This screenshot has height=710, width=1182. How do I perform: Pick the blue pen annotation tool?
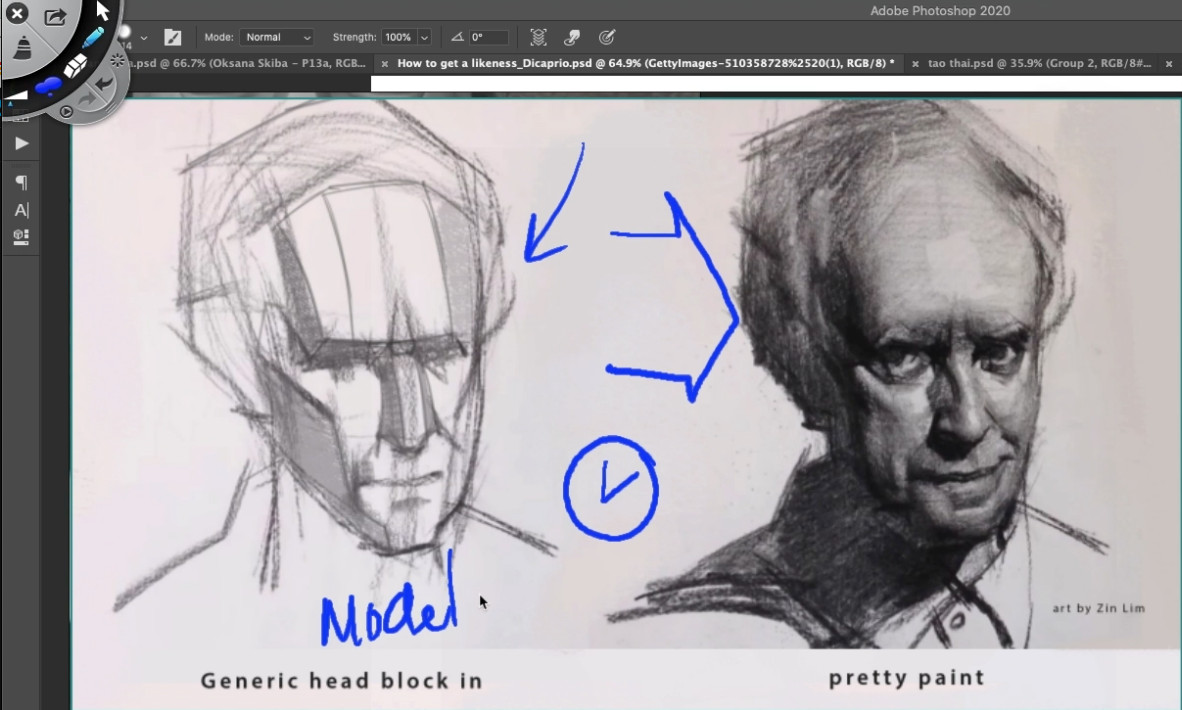click(93, 37)
